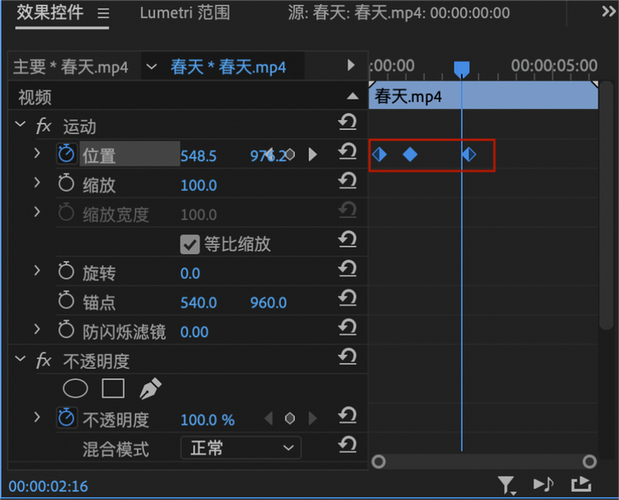
Task: Toggle the 防闪烁滤镜 animation stopwatch
Action: pyautogui.click(x=66, y=330)
